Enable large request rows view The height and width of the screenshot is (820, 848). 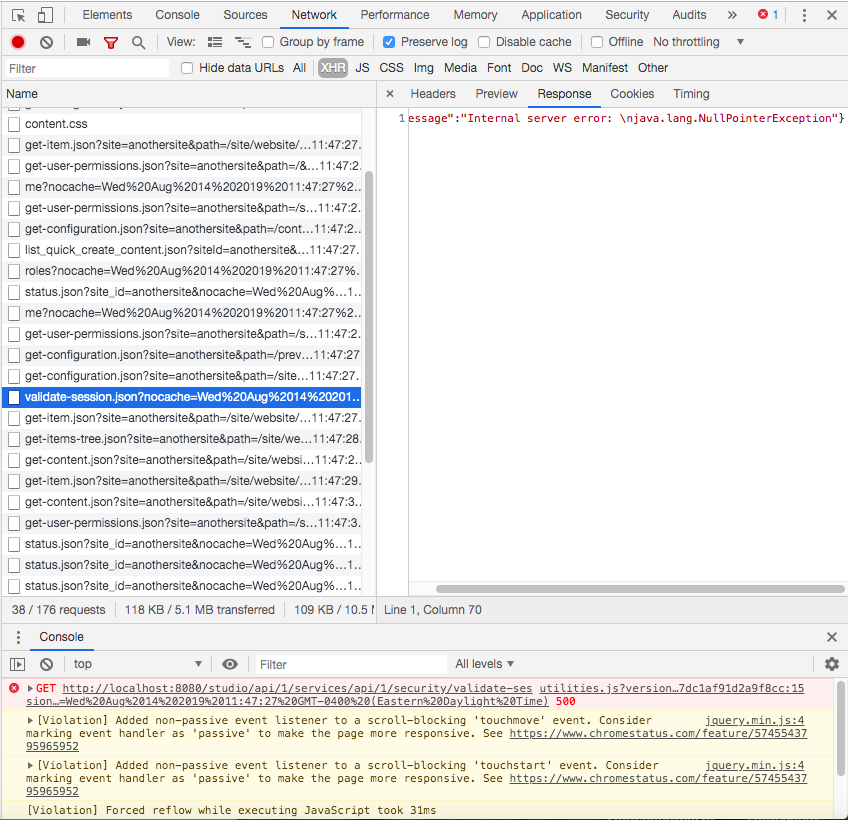214,41
